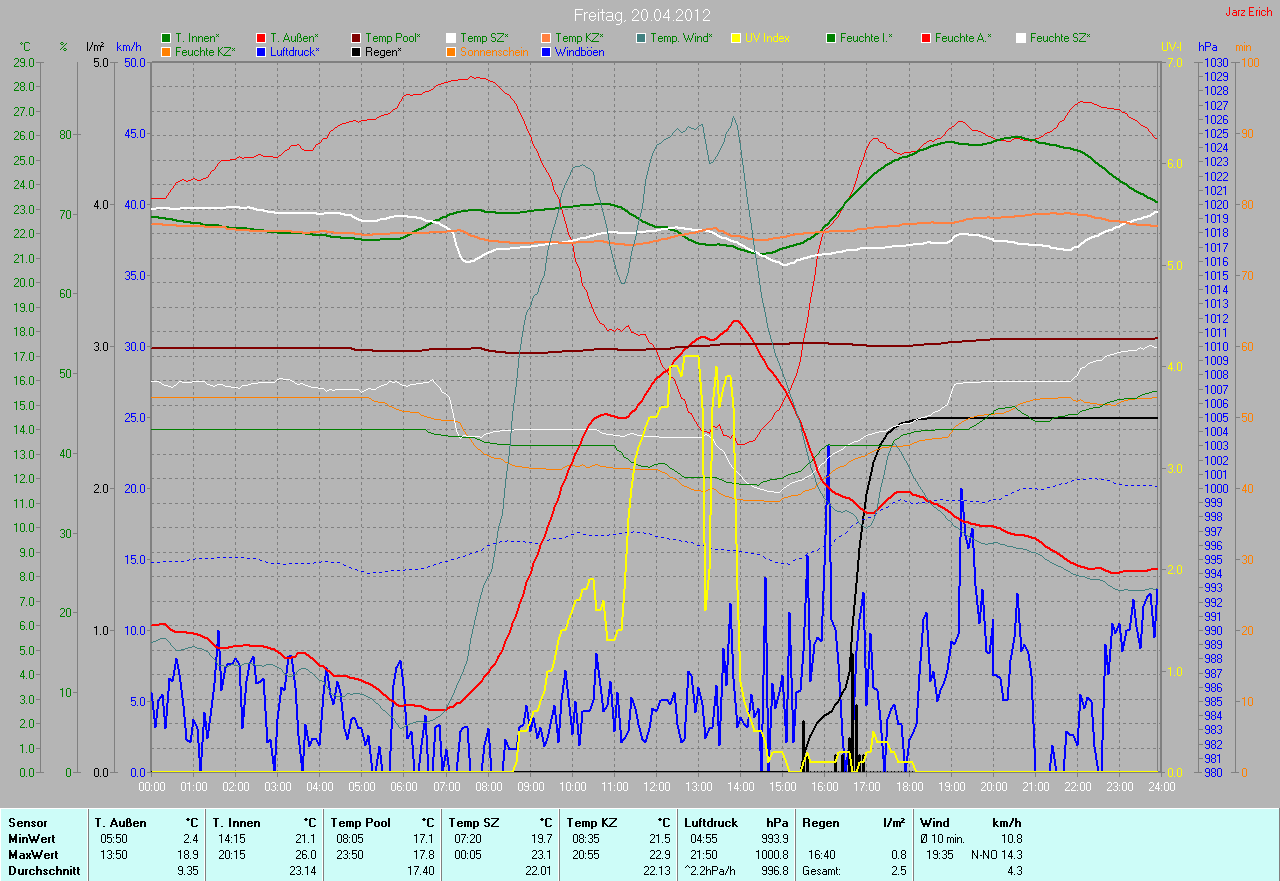Click the rain total value '2.5'
This screenshot has width=1280, height=881.
pos(898,871)
